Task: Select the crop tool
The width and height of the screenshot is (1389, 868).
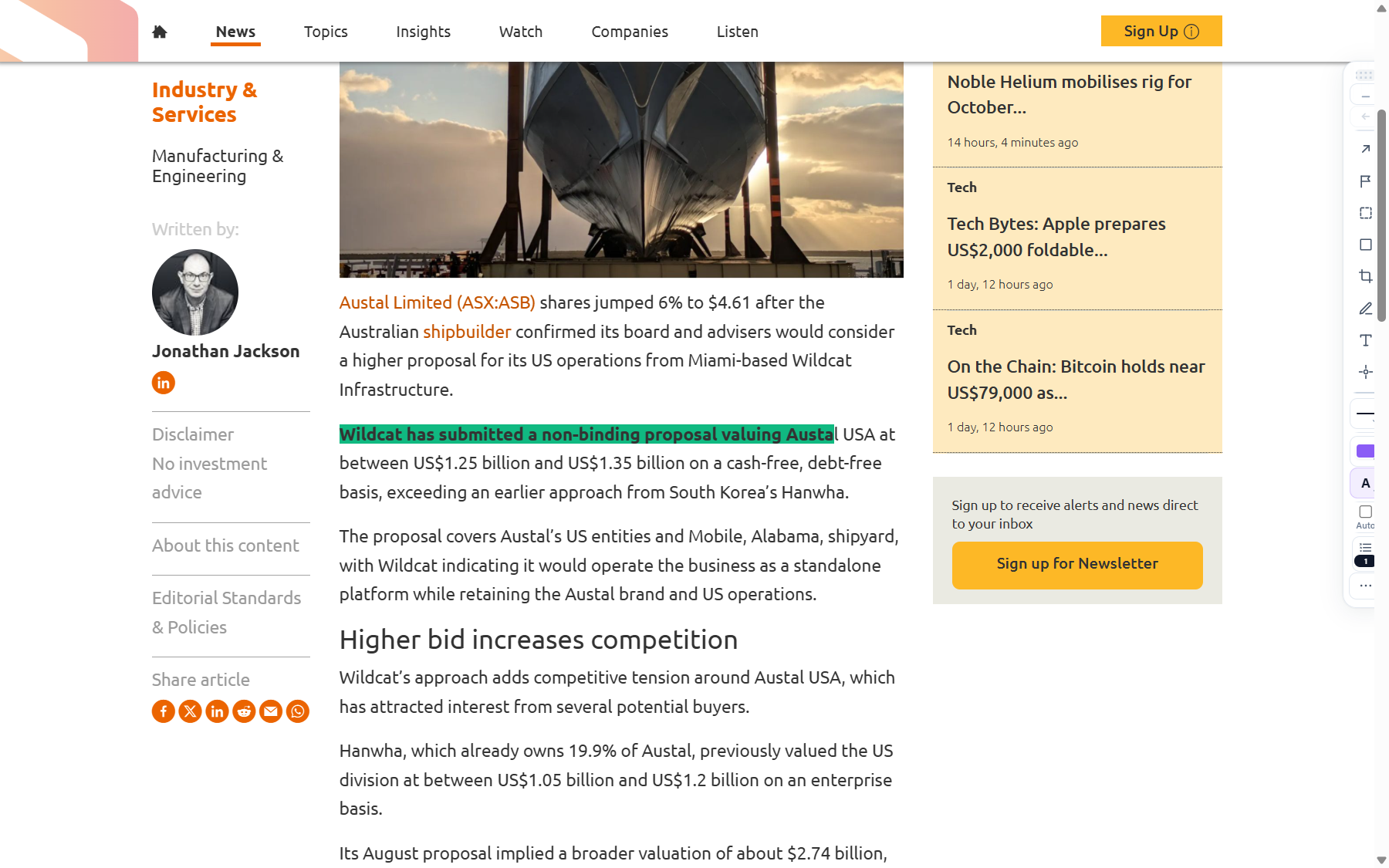Action: [1365, 276]
